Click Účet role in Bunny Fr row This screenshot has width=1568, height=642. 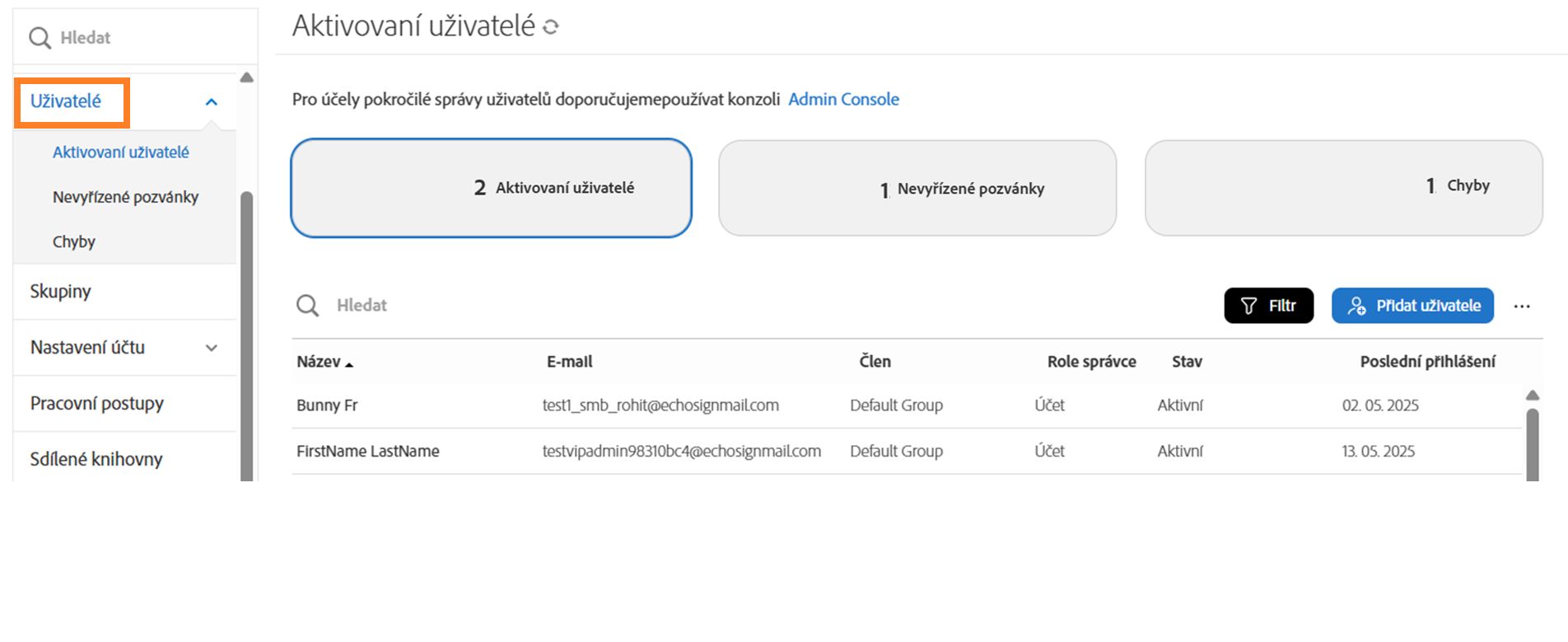[x=1049, y=405]
